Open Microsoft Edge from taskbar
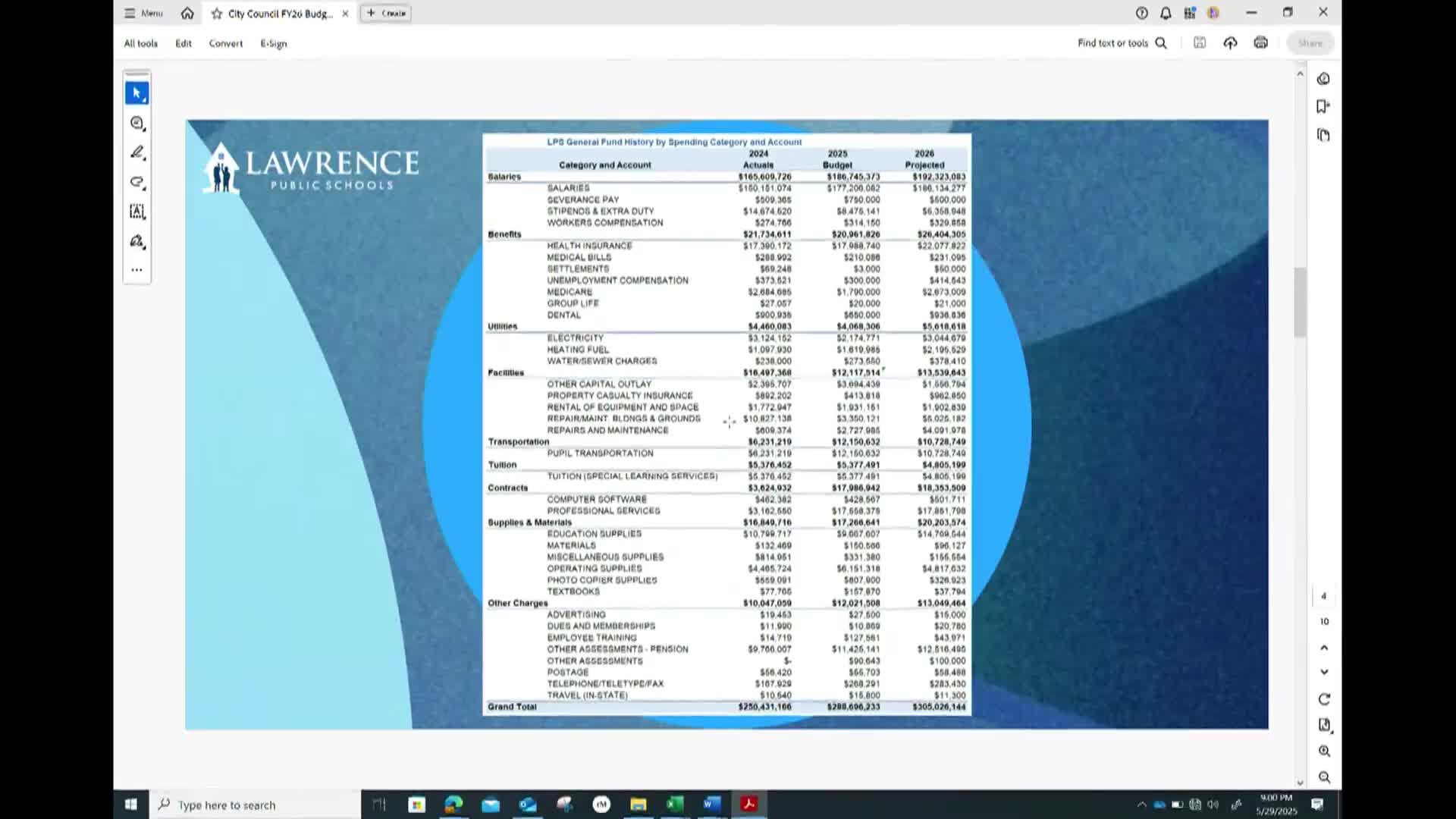 click(453, 805)
